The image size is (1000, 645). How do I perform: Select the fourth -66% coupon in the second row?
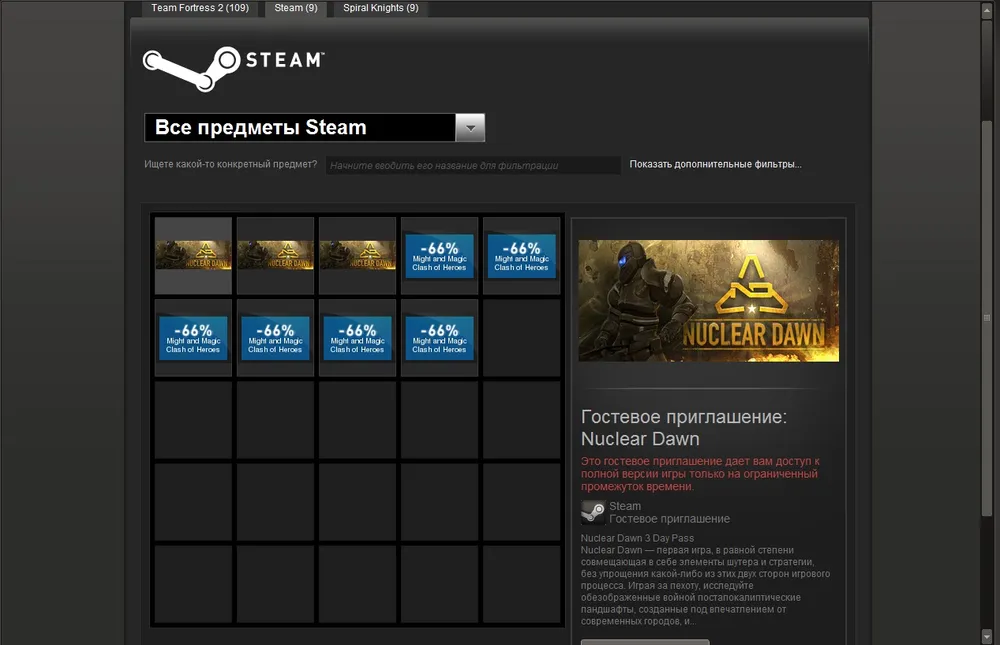click(439, 337)
